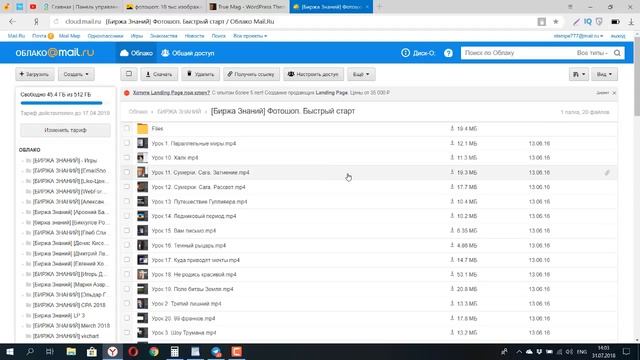Click the storage usage progress bar
Image resolution: width=640 pixels, height=360 pixels.
point(61,103)
